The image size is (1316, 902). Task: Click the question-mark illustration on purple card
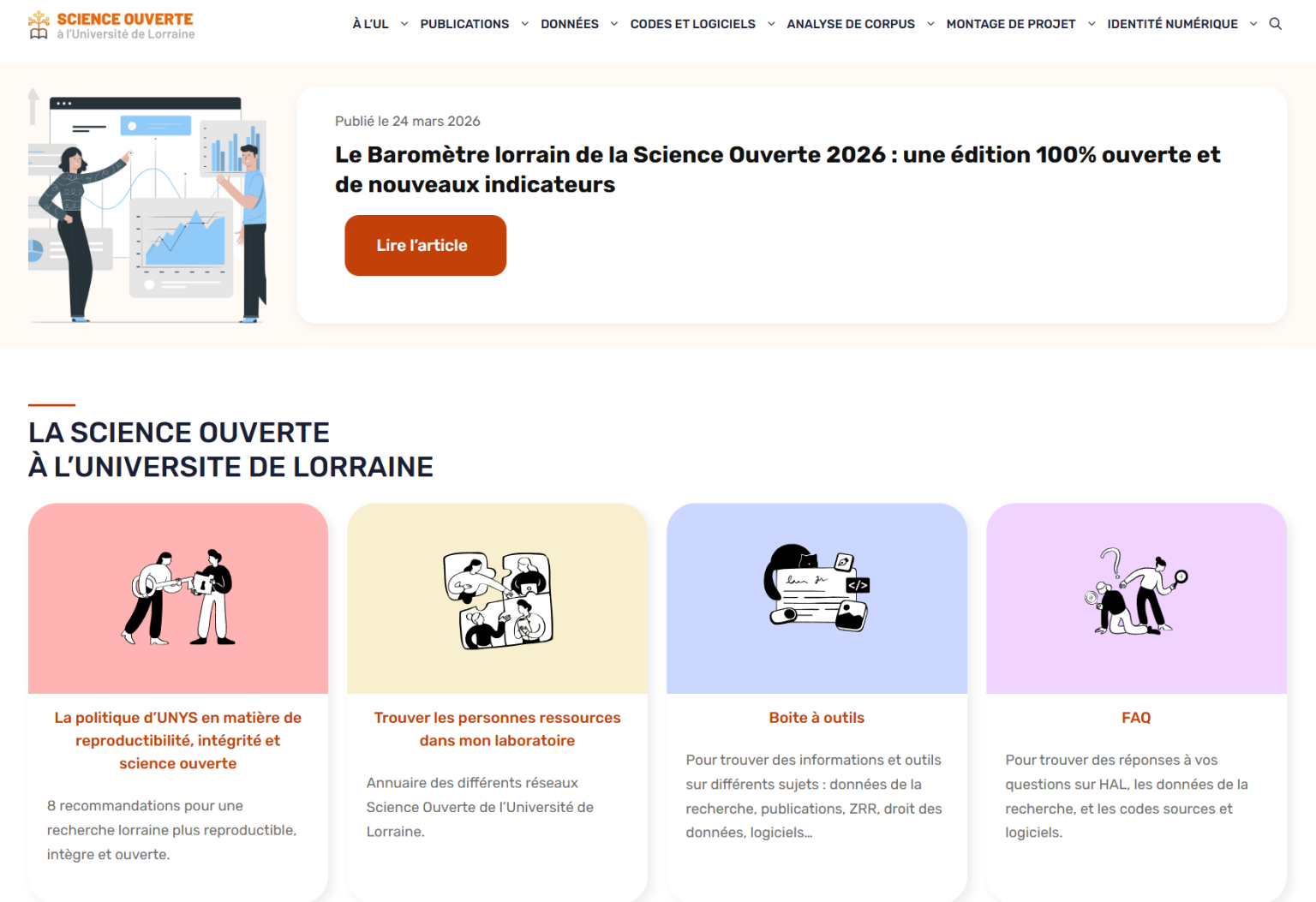(1136, 592)
